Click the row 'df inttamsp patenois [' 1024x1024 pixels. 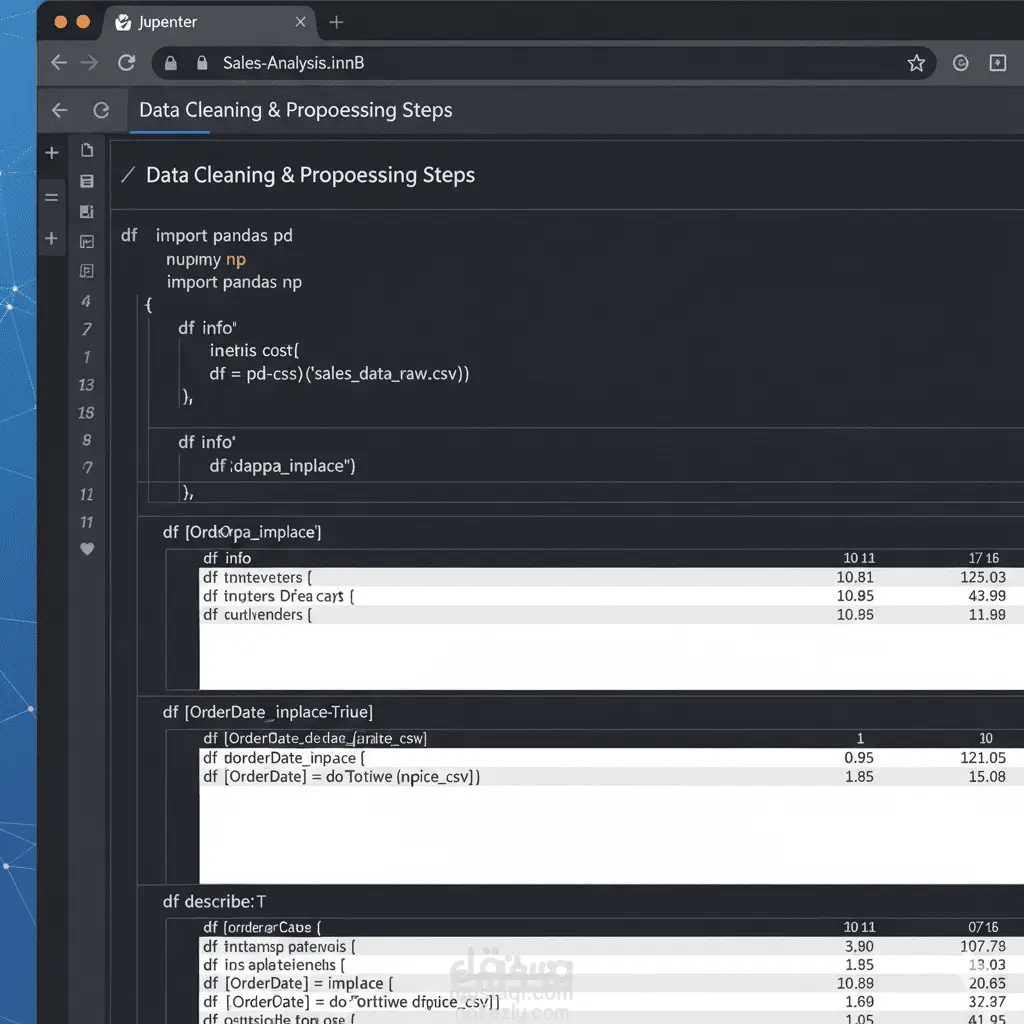point(611,946)
